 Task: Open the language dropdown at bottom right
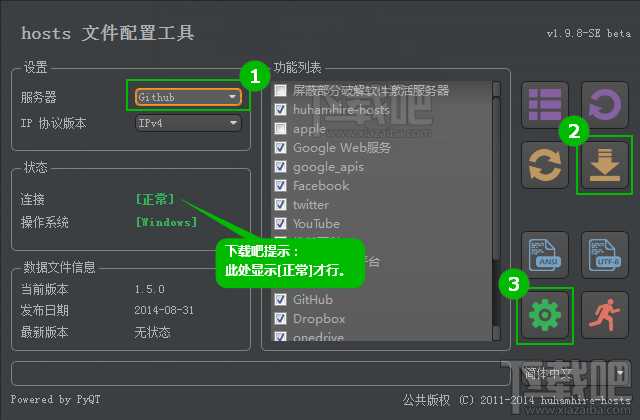coord(565,374)
